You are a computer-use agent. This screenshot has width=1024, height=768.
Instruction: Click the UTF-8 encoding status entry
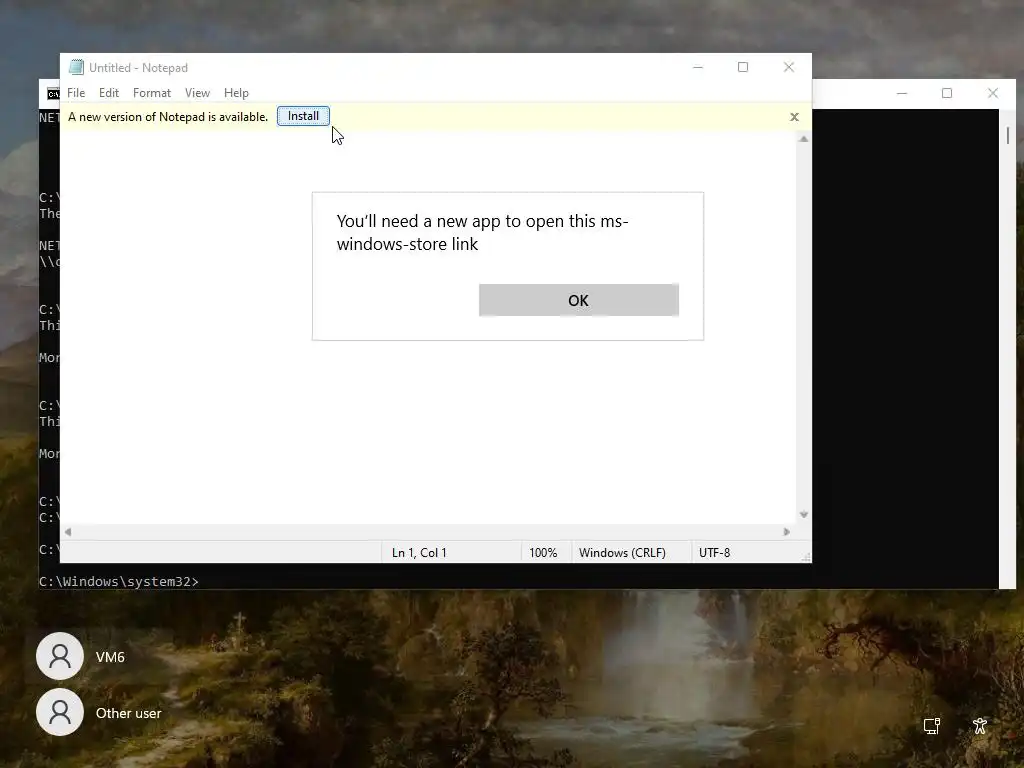click(714, 552)
